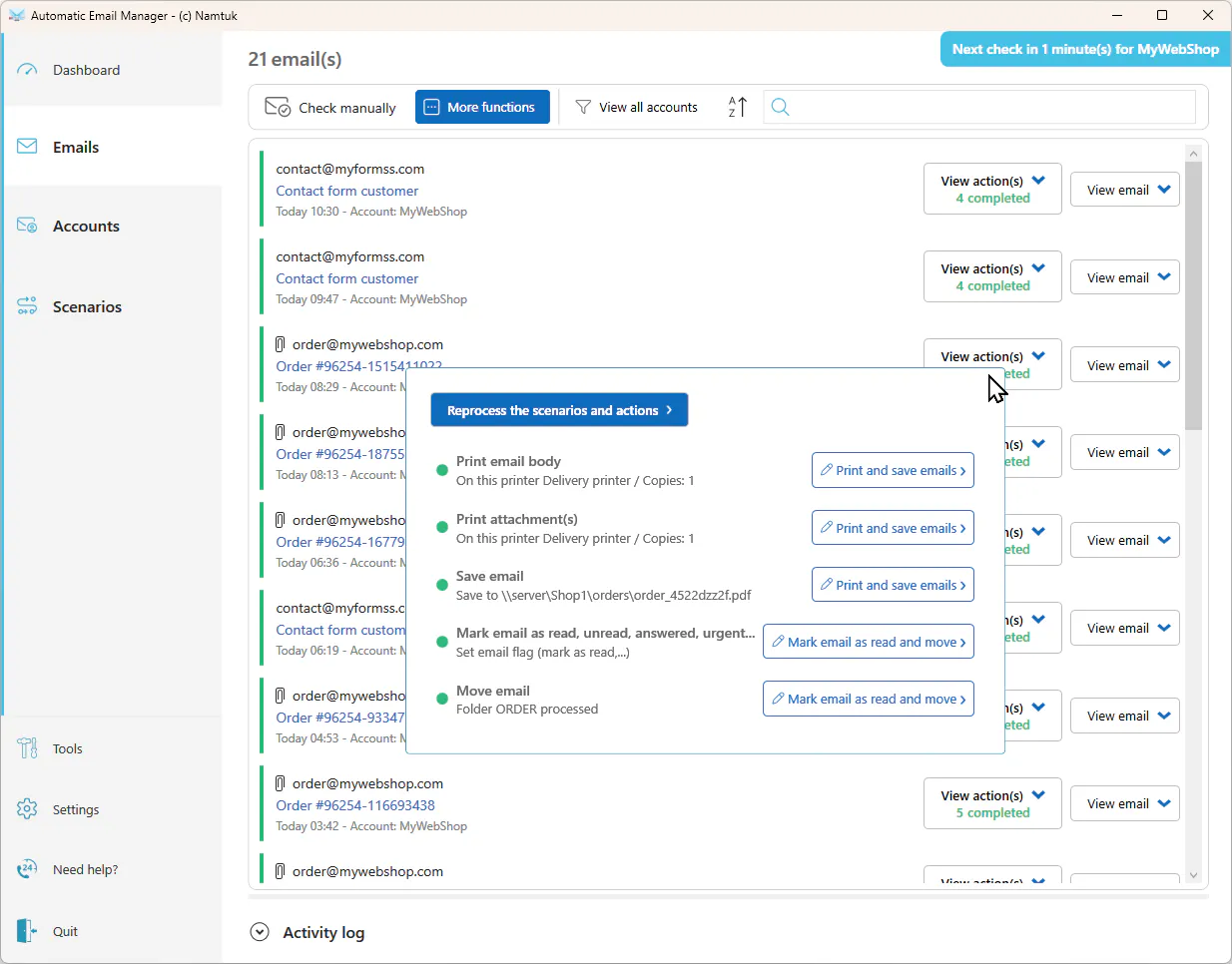Click green status dot for Save email
The height and width of the screenshot is (964, 1232).
(442, 585)
